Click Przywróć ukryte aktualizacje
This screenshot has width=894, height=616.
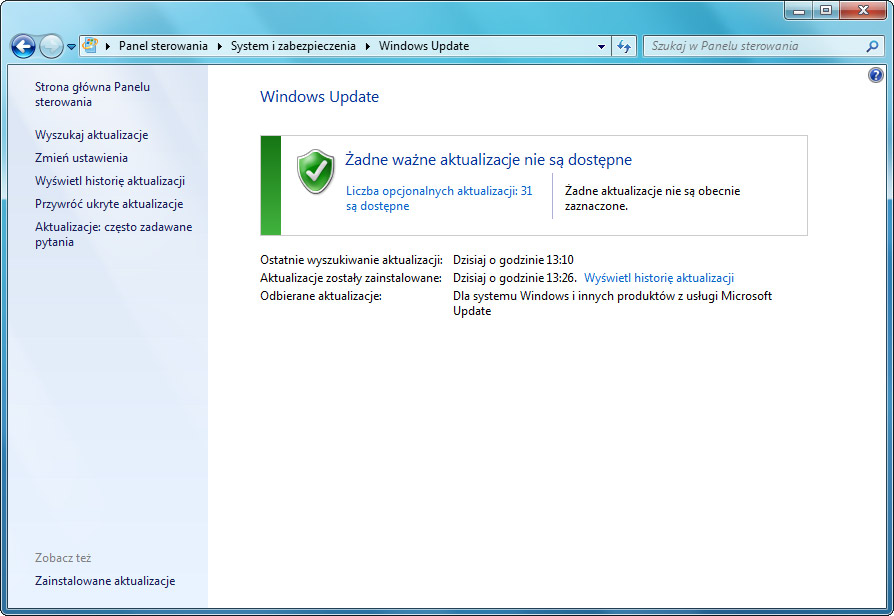click(109, 204)
